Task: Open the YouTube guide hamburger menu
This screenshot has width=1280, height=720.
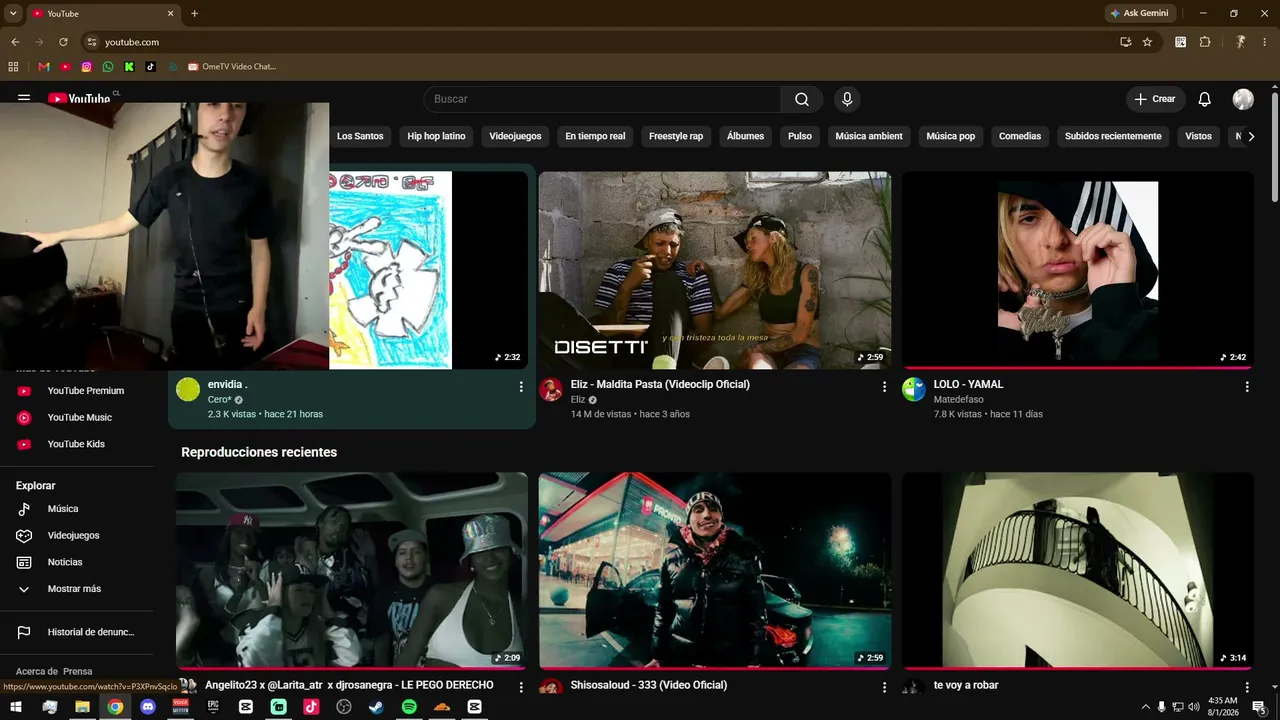Action: point(24,99)
